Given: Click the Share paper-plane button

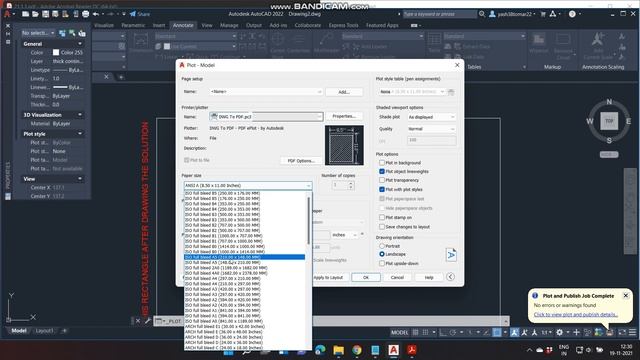Looking at the screenshot, I should tap(140, 14).
